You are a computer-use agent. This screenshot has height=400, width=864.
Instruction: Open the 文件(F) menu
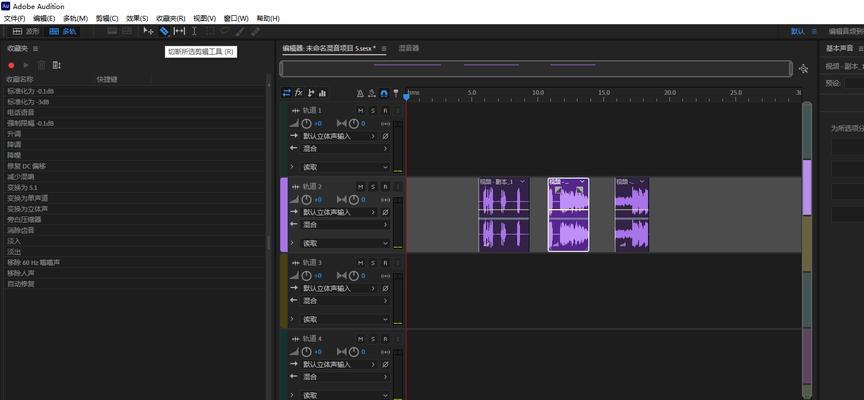[14, 18]
